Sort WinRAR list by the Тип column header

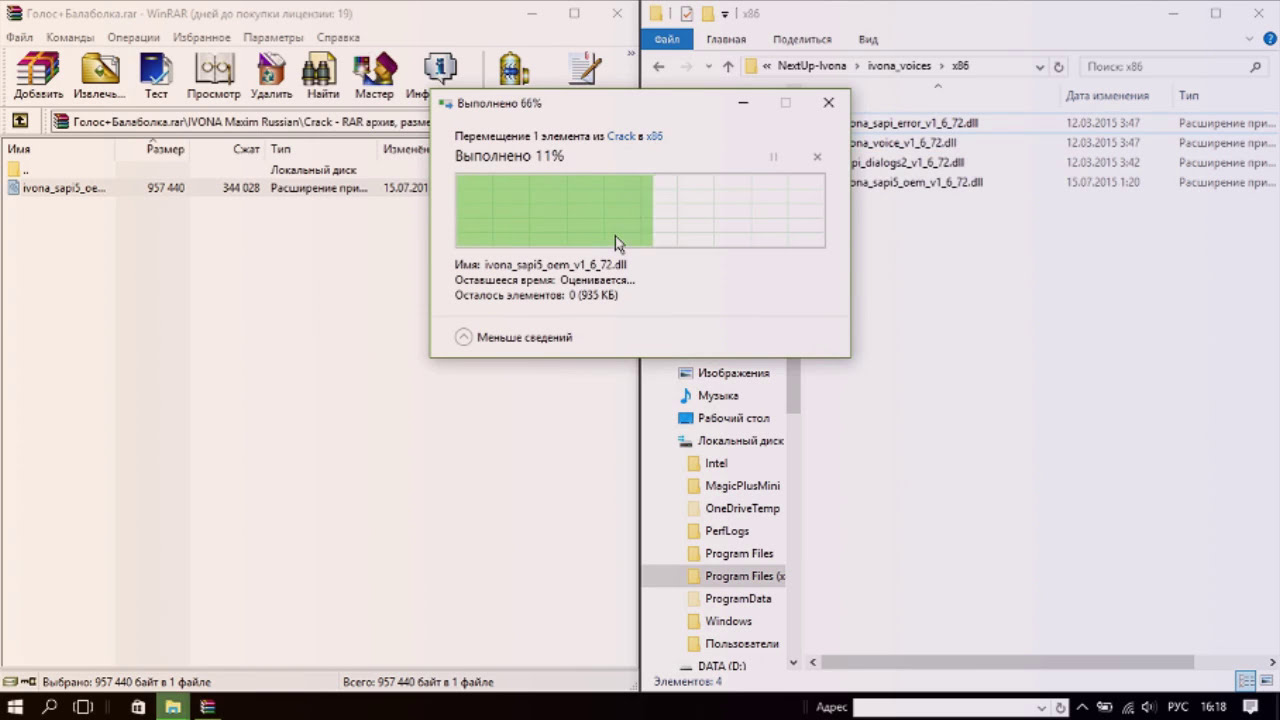[x=322, y=149]
